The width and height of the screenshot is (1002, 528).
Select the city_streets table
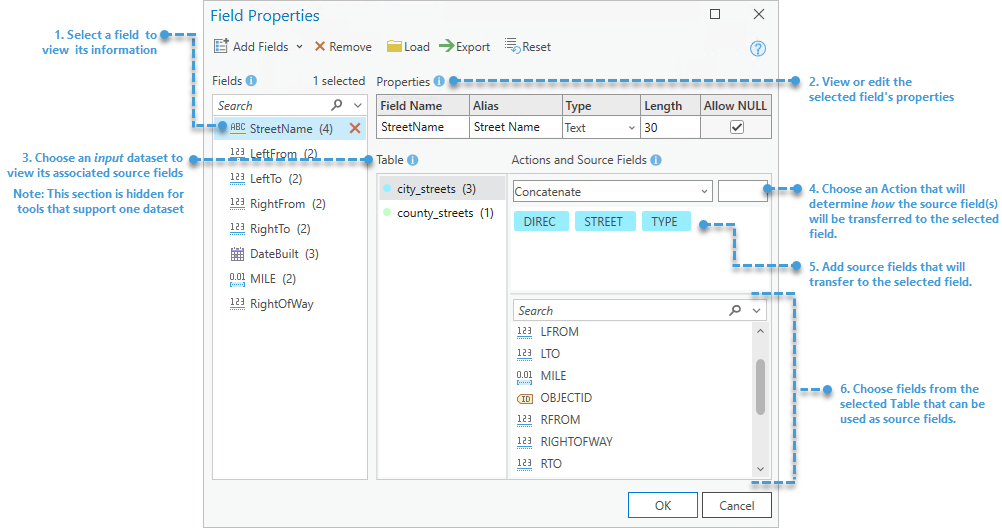(x=428, y=188)
